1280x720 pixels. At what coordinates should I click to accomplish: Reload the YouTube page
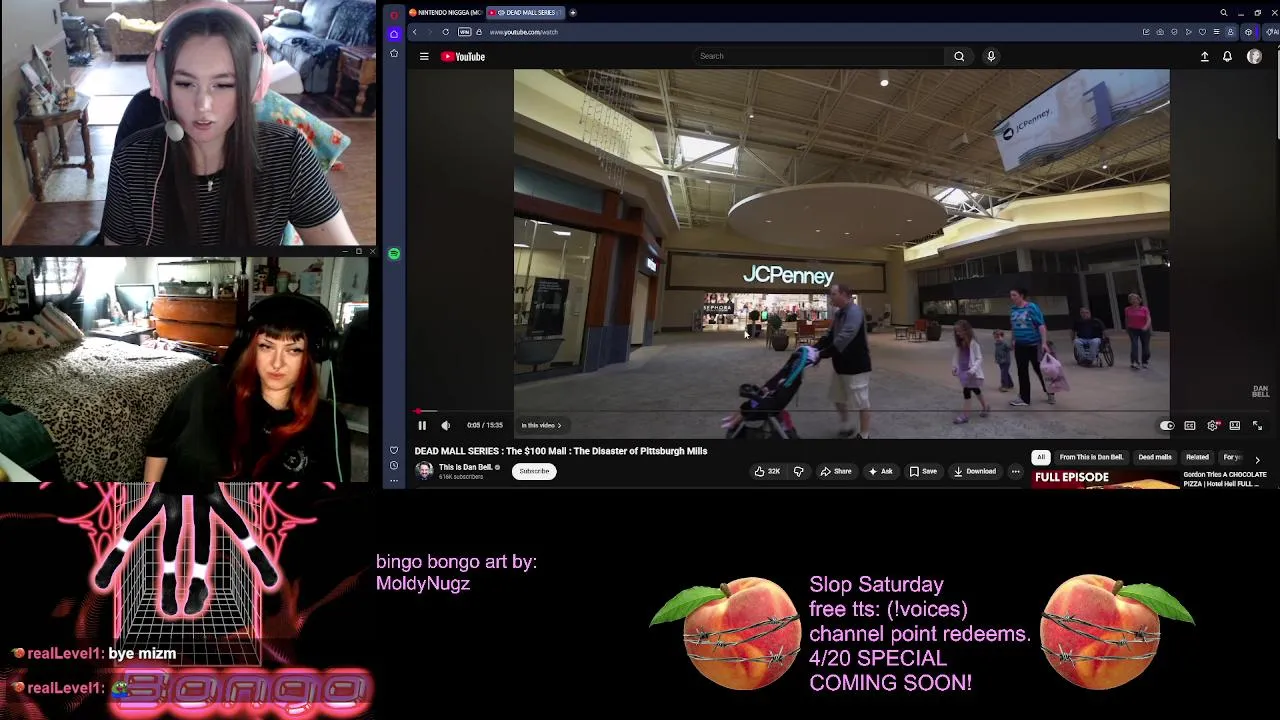tap(446, 32)
